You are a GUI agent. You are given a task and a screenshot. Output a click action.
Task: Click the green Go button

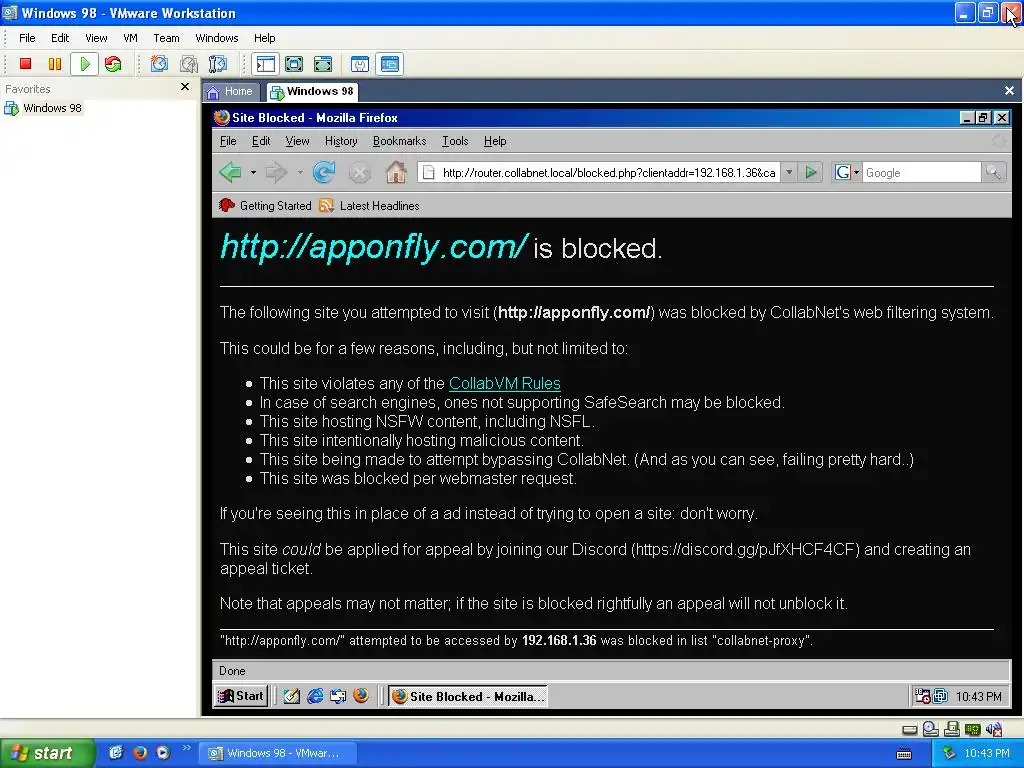pyautogui.click(x=810, y=172)
